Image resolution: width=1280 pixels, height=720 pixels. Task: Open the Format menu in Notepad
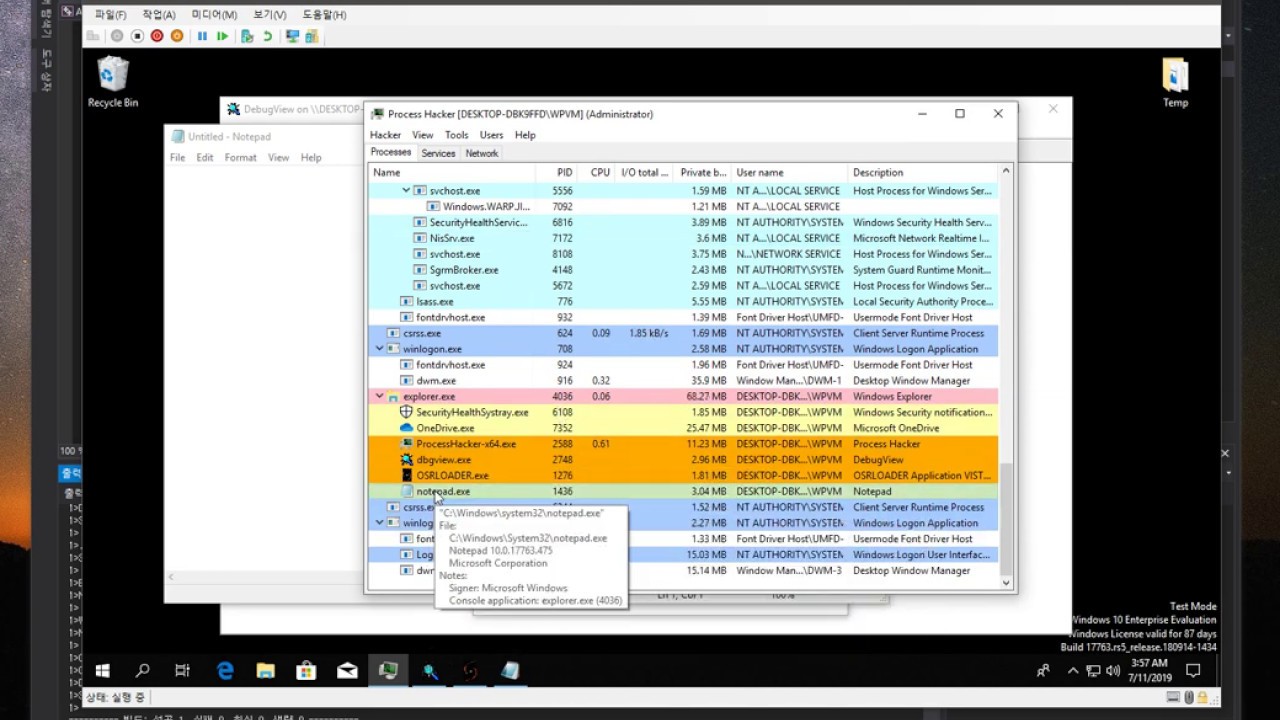[x=240, y=158]
